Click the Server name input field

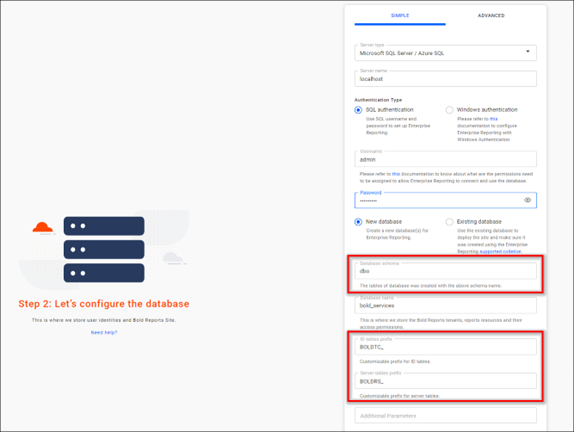tap(446, 79)
